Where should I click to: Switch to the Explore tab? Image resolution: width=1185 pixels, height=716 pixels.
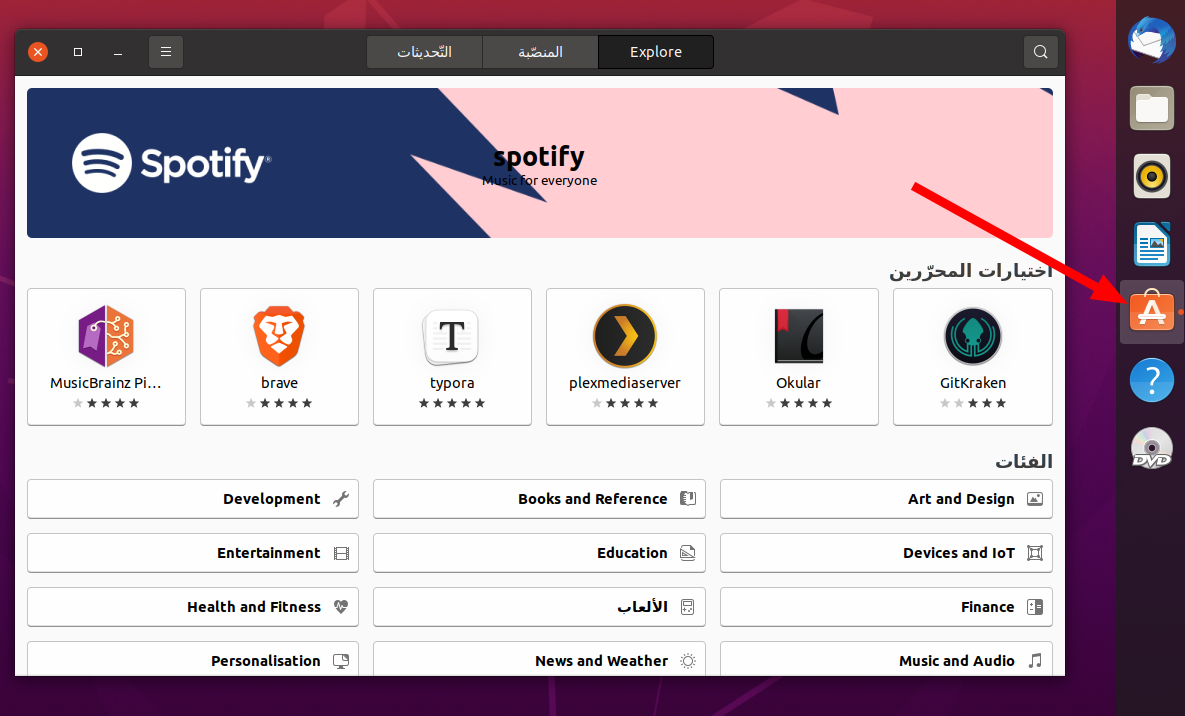click(x=656, y=52)
